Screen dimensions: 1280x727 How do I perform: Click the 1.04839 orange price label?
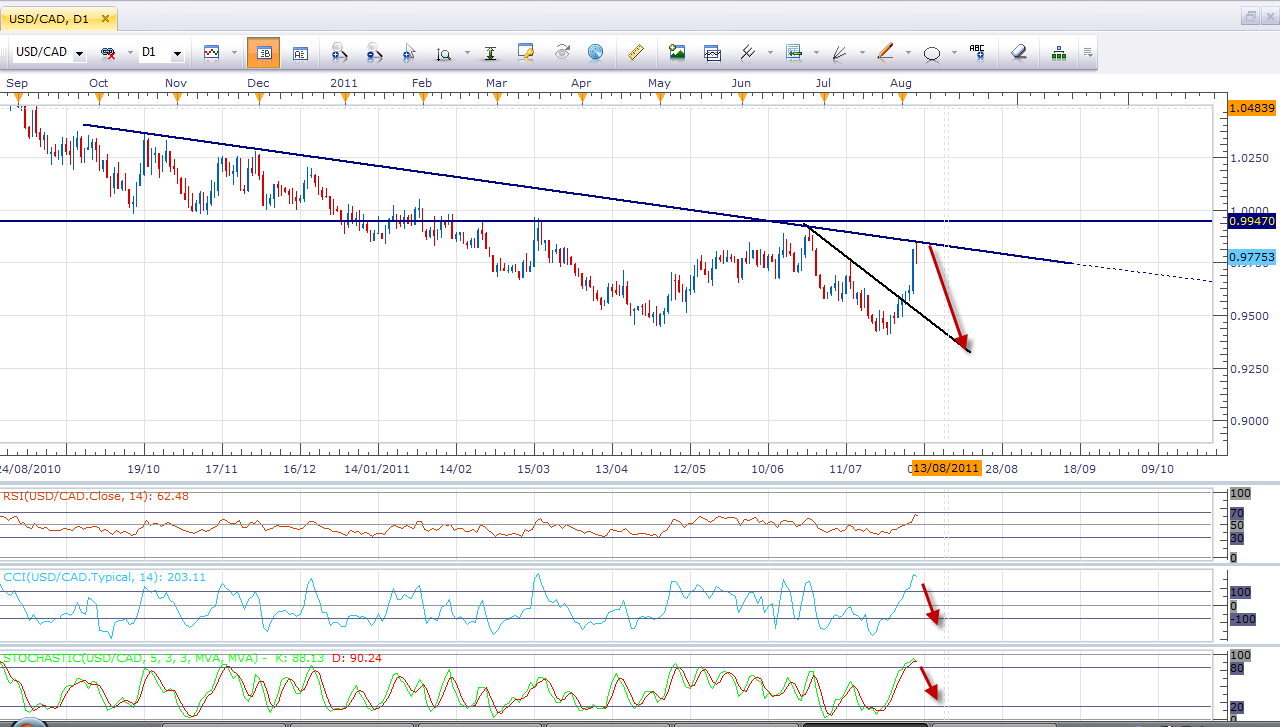pyautogui.click(x=1252, y=107)
